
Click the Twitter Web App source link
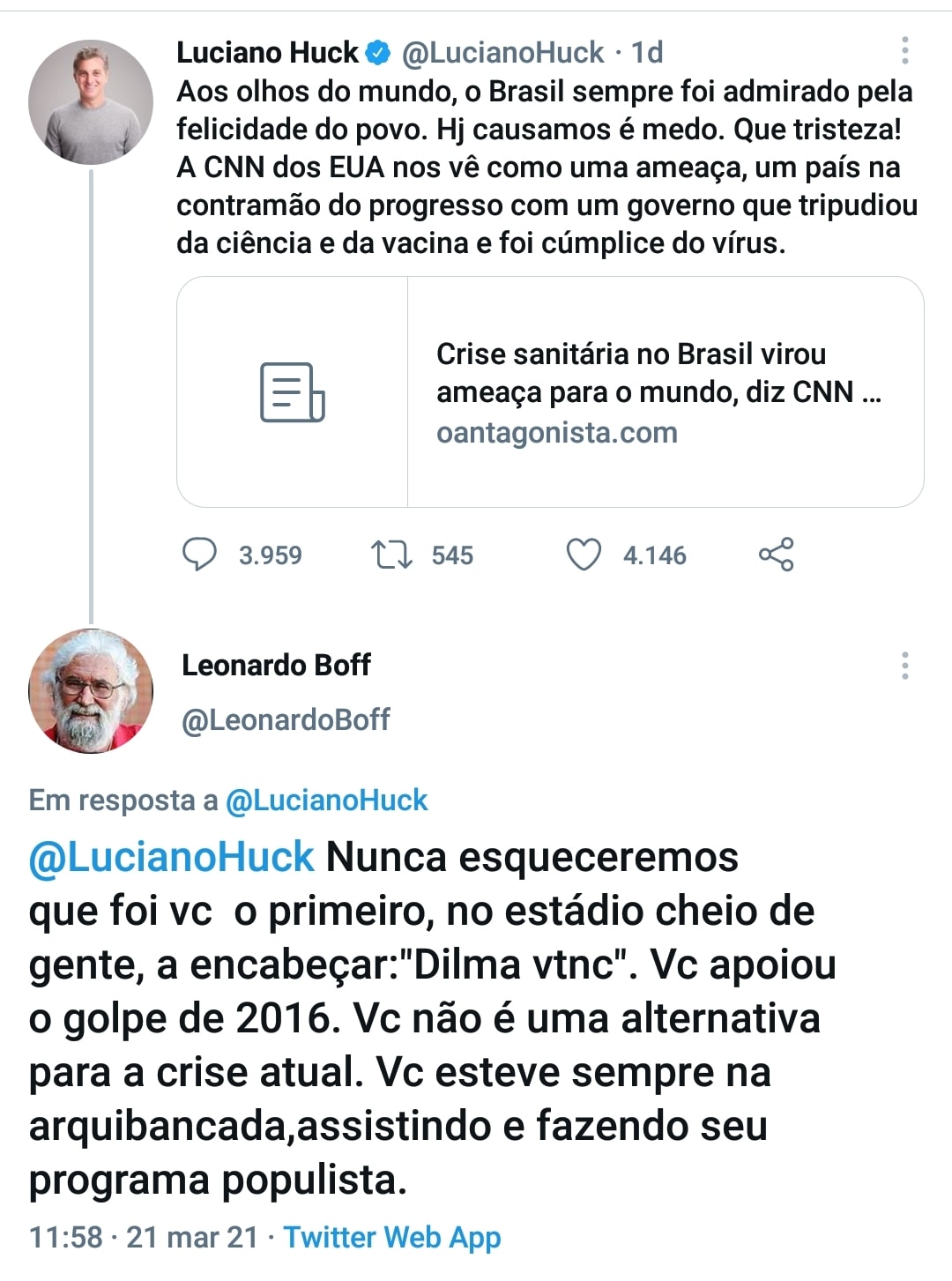click(392, 1237)
